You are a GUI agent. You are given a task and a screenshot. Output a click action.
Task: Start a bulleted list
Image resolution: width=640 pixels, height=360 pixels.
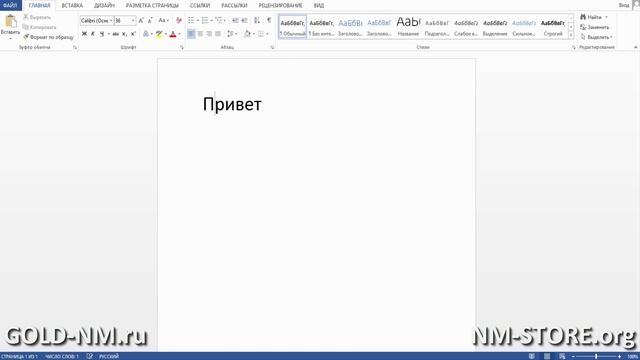[191, 20]
